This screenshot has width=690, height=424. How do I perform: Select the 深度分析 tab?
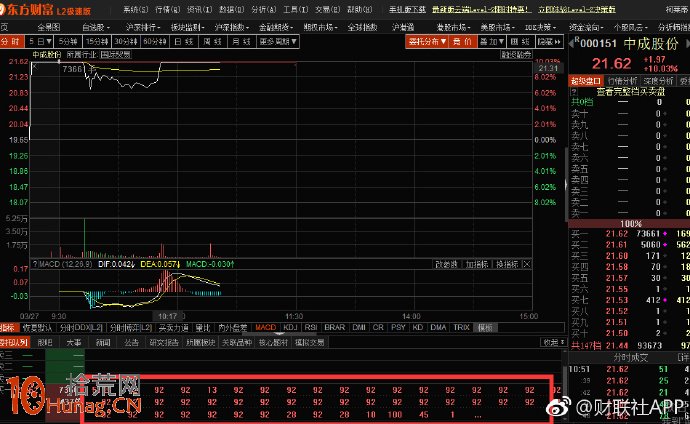tap(658, 81)
